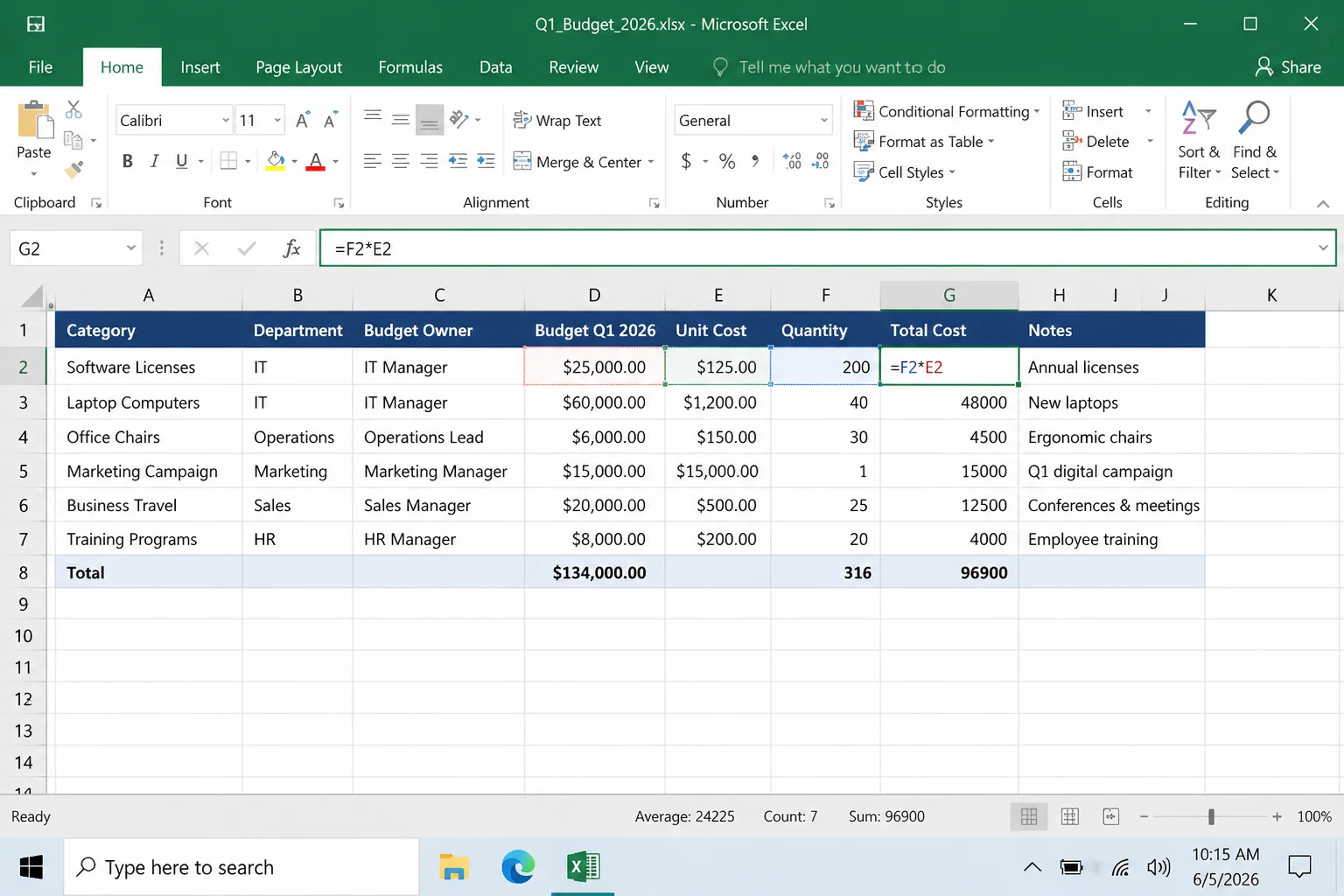Open Conditional Formatting menu

[x=947, y=111]
